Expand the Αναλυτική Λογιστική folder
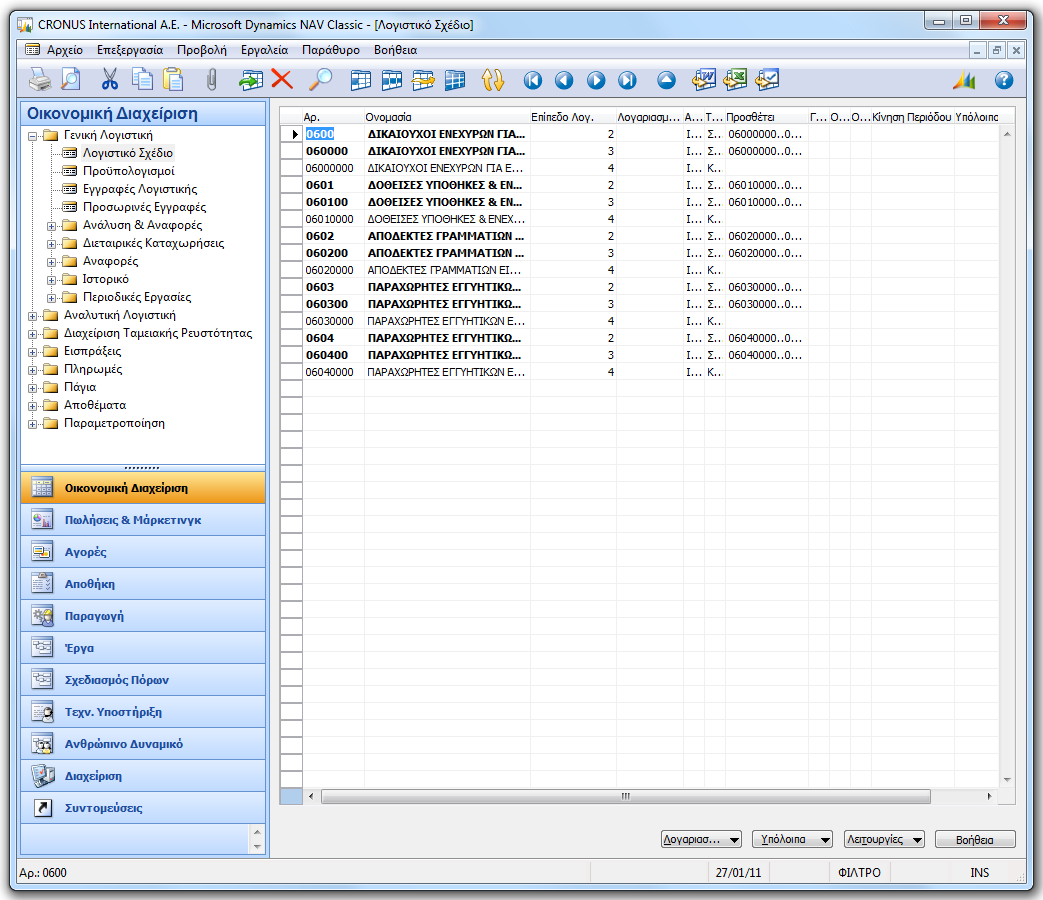The width and height of the screenshot is (1043, 900). 33,316
